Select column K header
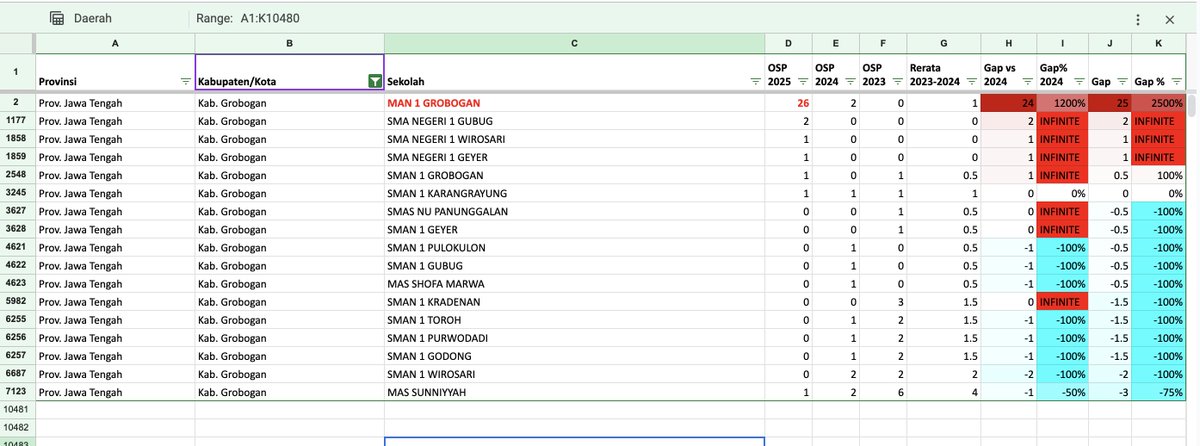Screen dimensions: 1200x446 point(1159,43)
